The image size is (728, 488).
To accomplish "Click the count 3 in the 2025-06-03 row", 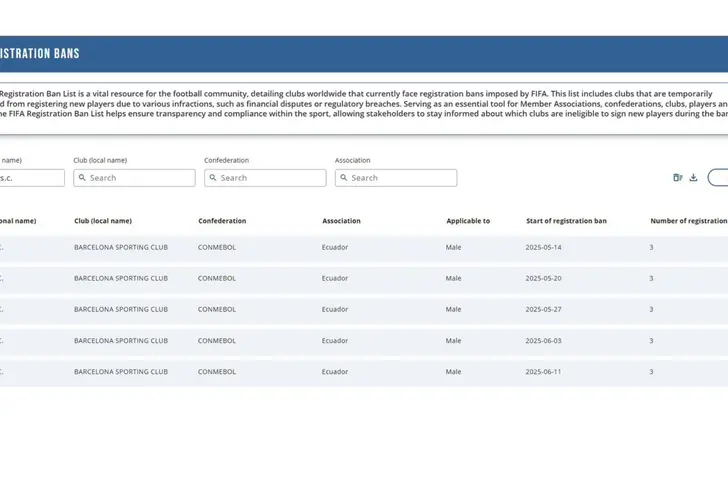I will pos(651,341).
